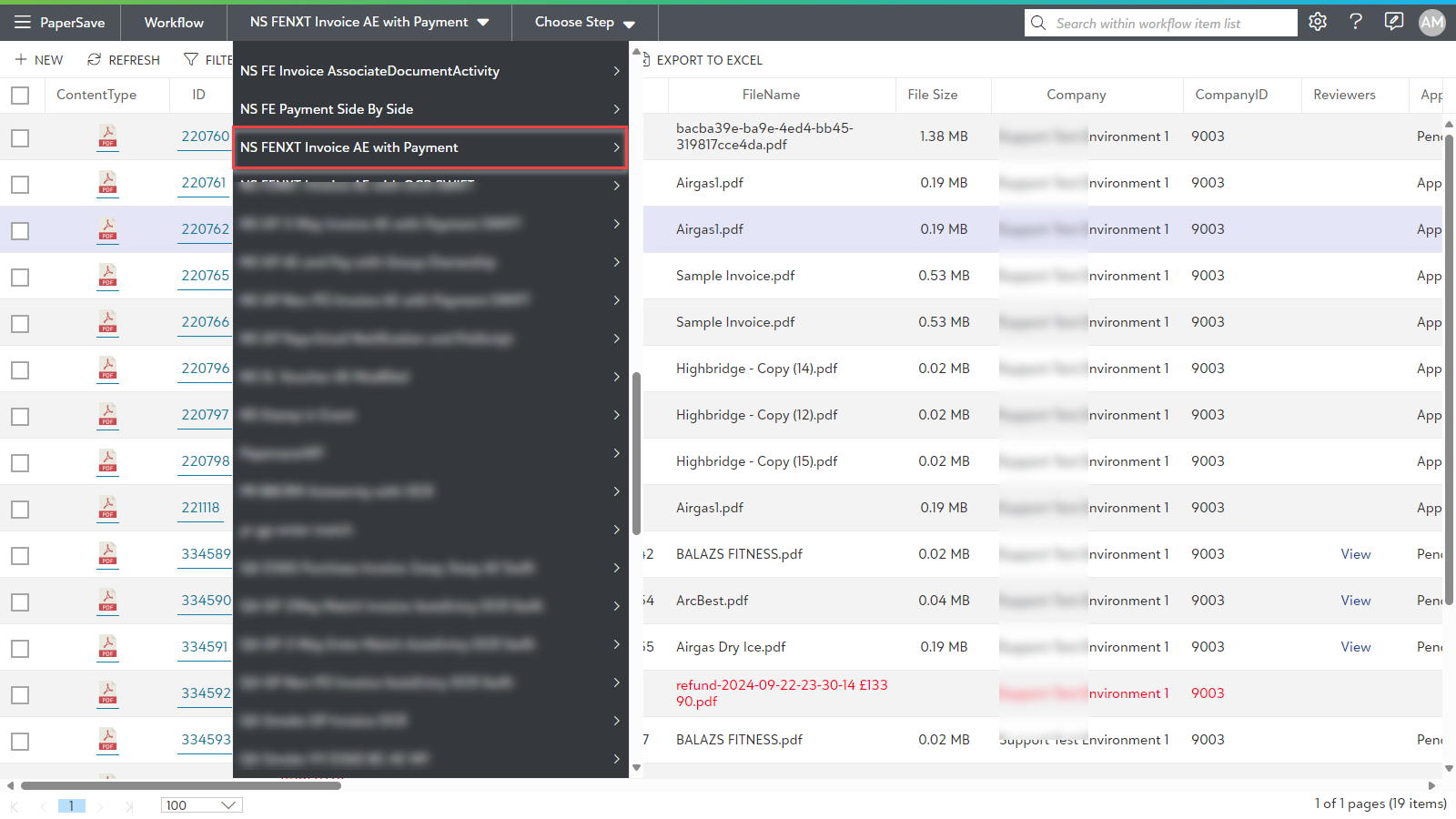The width and height of the screenshot is (1456, 819).
Task: Open the PaperSave hamburger menu
Action: coord(22,23)
